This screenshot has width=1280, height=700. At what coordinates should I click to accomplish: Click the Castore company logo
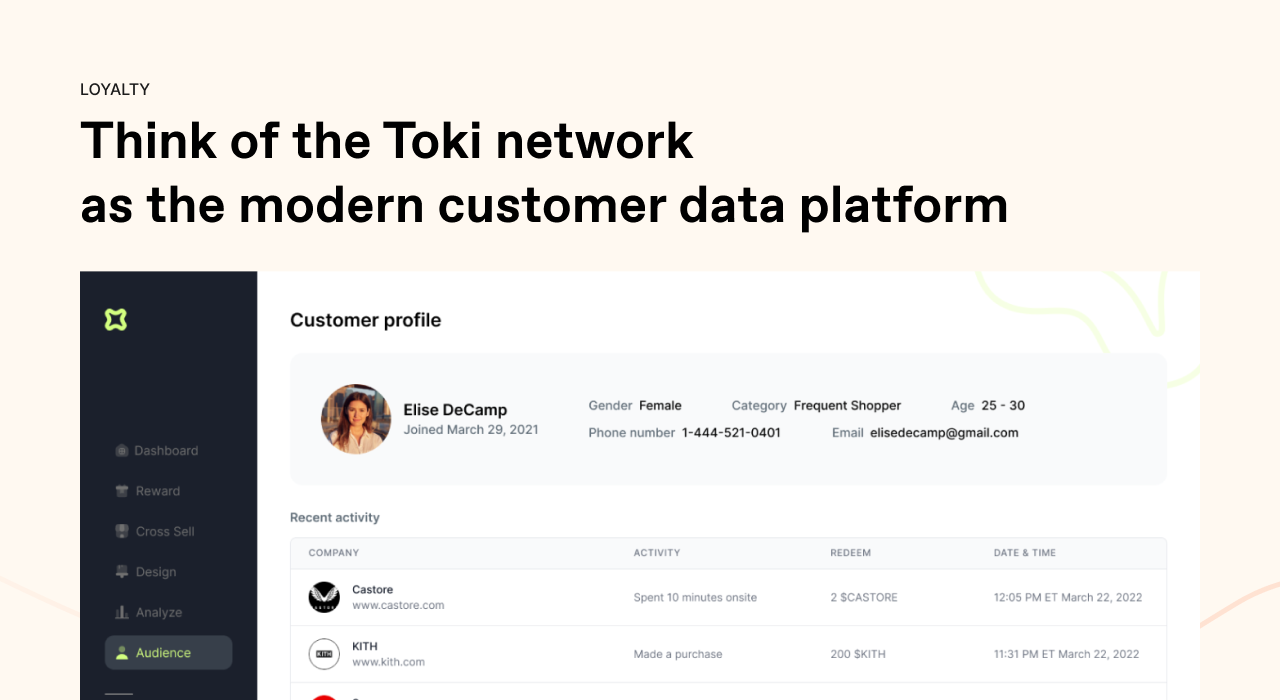click(x=324, y=597)
